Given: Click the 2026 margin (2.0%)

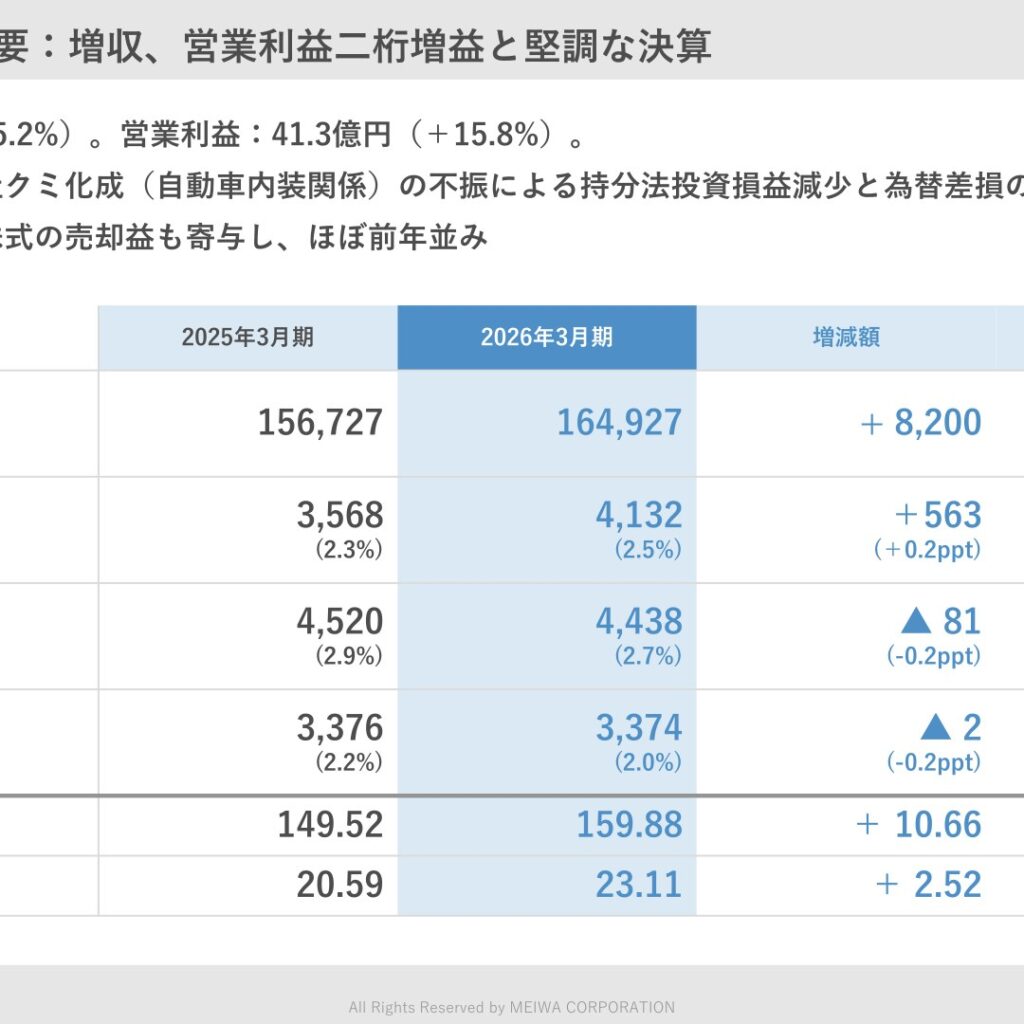Looking at the screenshot, I should [x=648, y=761].
